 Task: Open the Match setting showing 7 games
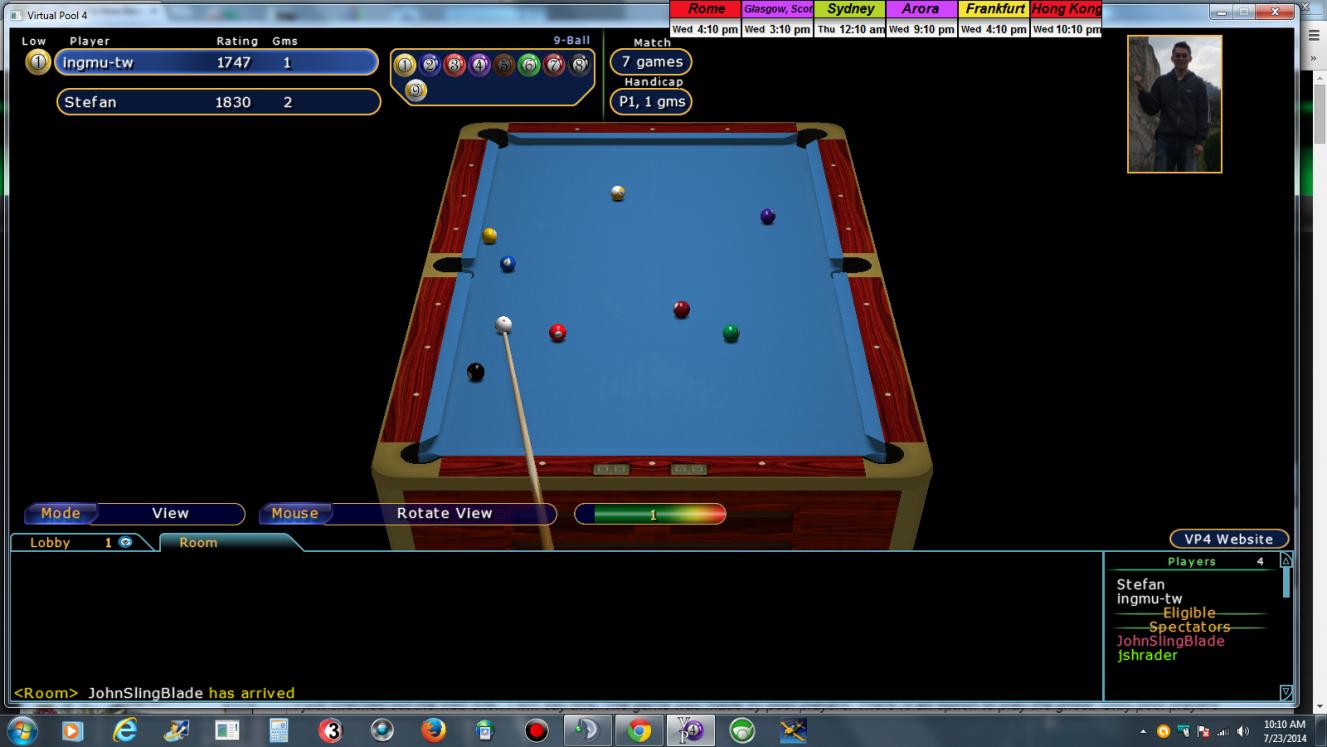(651, 62)
